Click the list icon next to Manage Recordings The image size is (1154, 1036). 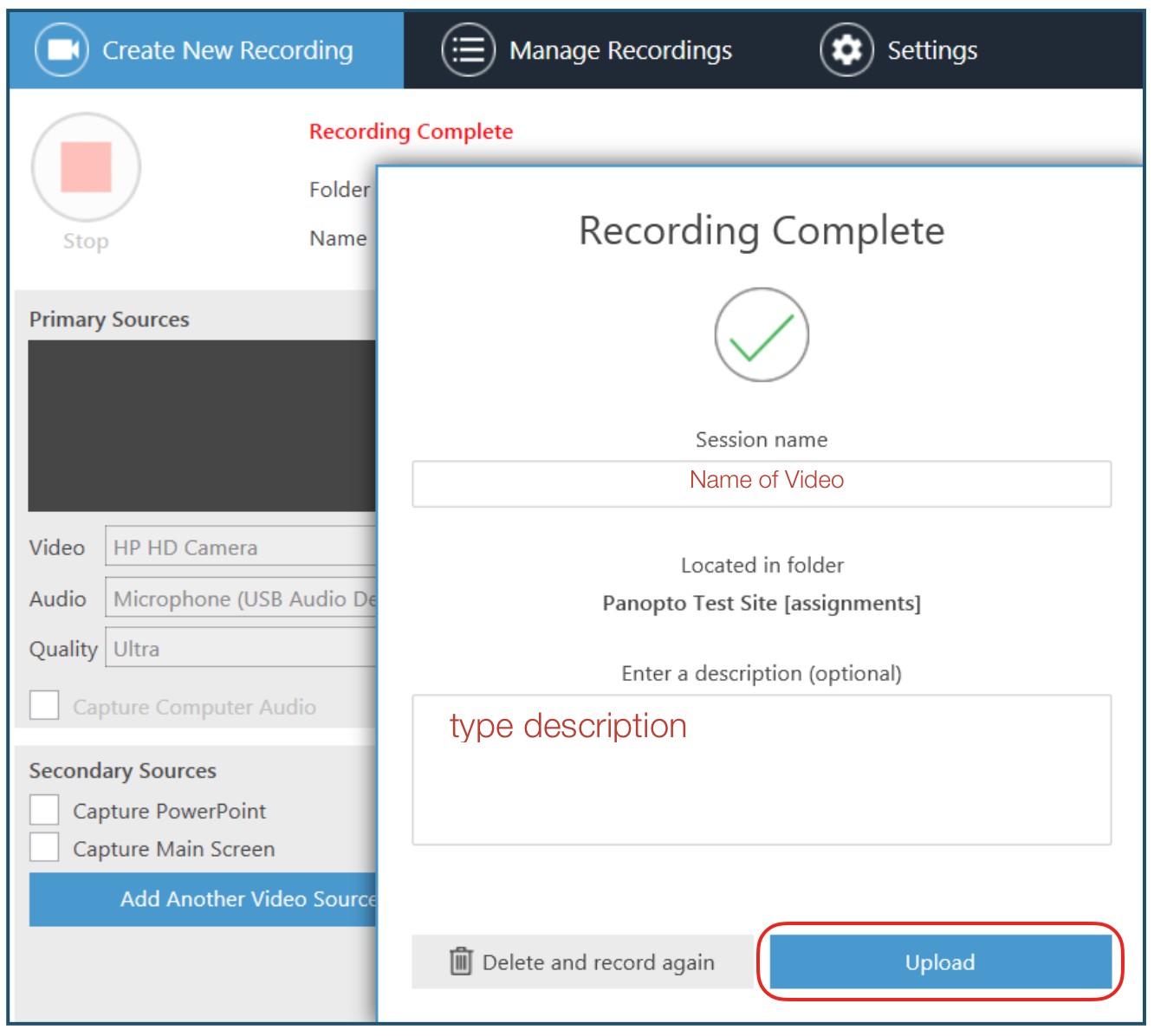tap(467, 49)
